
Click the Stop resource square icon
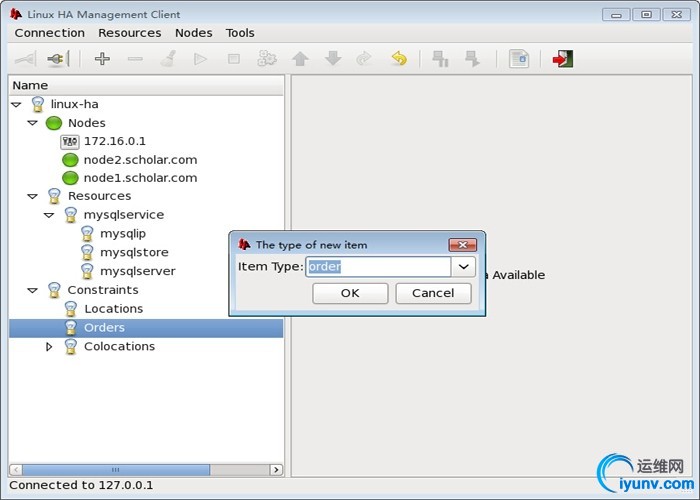click(x=233, y=59)
